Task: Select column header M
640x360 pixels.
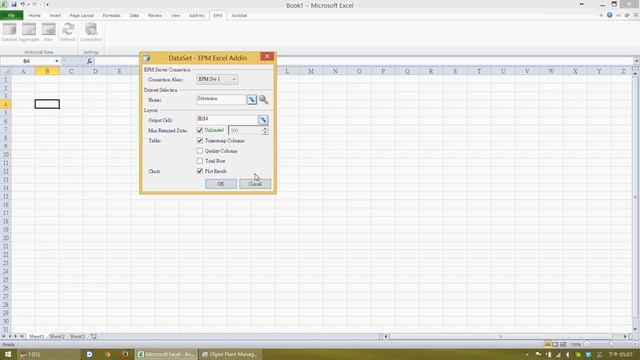Action: point(311,71)
